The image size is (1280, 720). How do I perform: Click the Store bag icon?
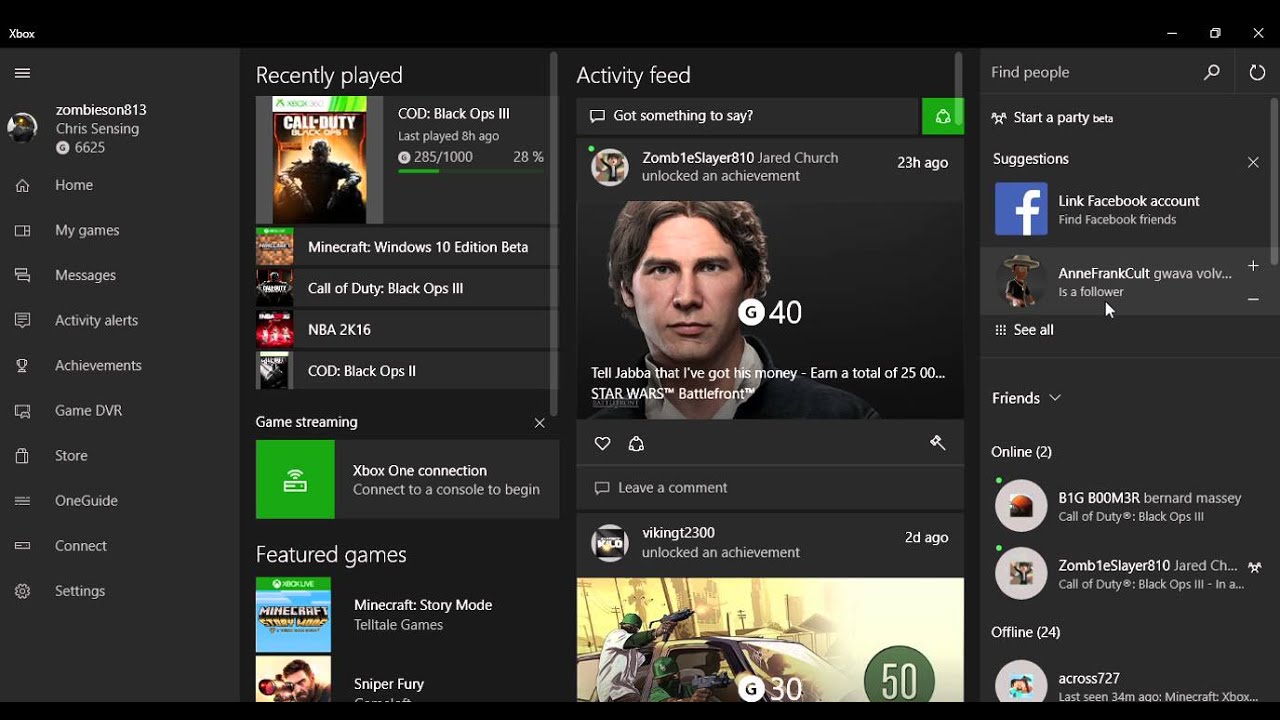pos(22,455)
